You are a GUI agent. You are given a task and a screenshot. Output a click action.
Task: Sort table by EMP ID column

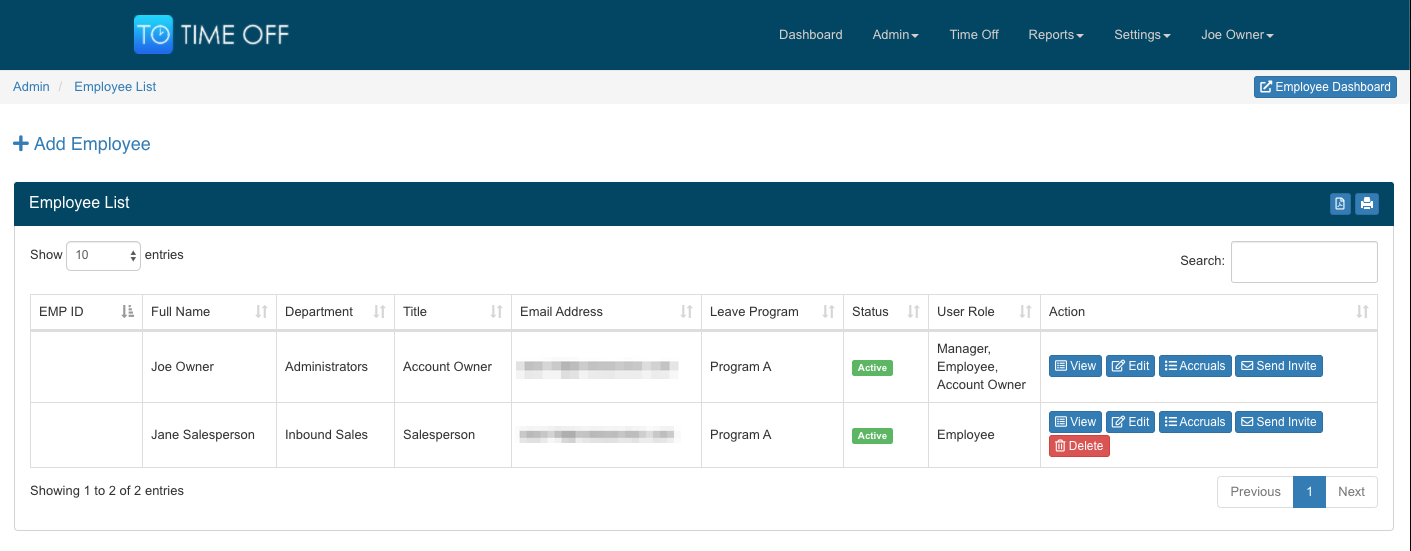(x=86, y=312)
